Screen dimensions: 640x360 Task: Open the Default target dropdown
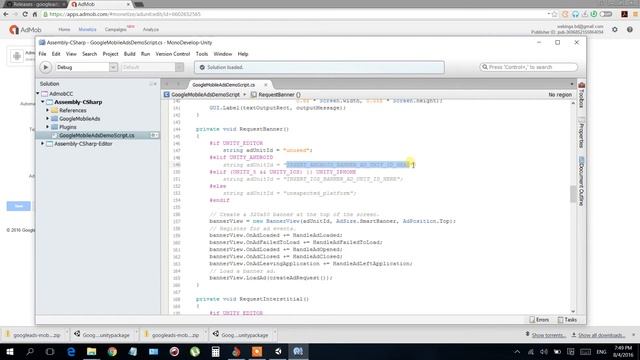tap(152, 67)
